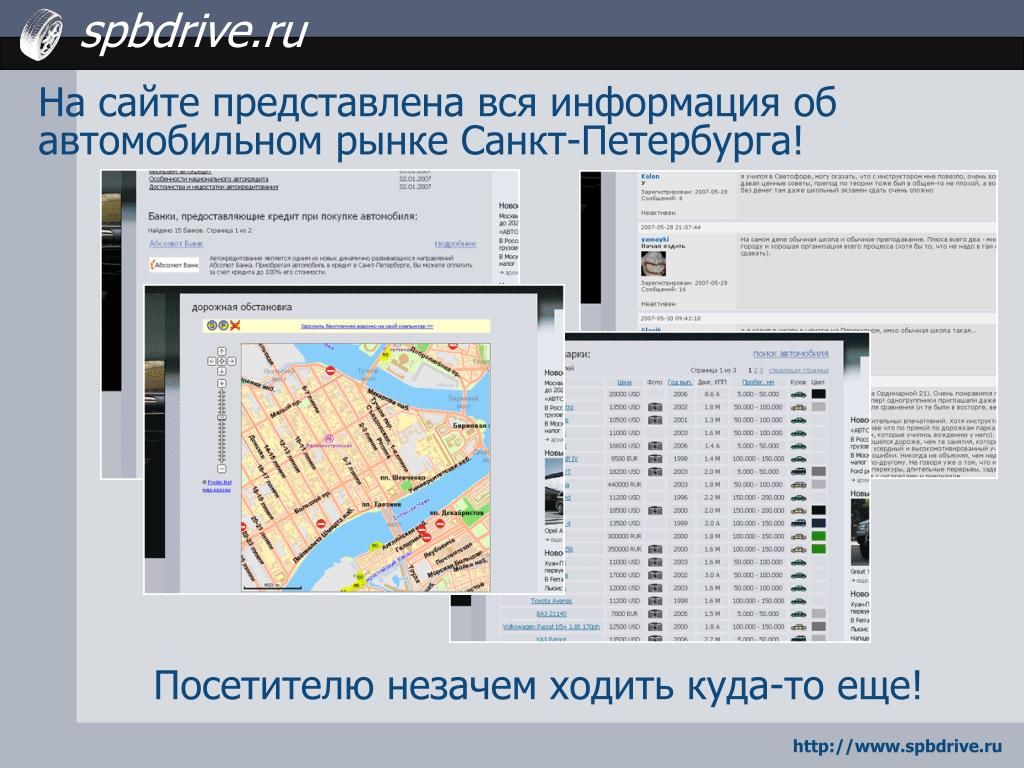Open photo icon in the 350000 RUR row
The height and width of the screenshot is (768, 1024).
tap(654, 549)
